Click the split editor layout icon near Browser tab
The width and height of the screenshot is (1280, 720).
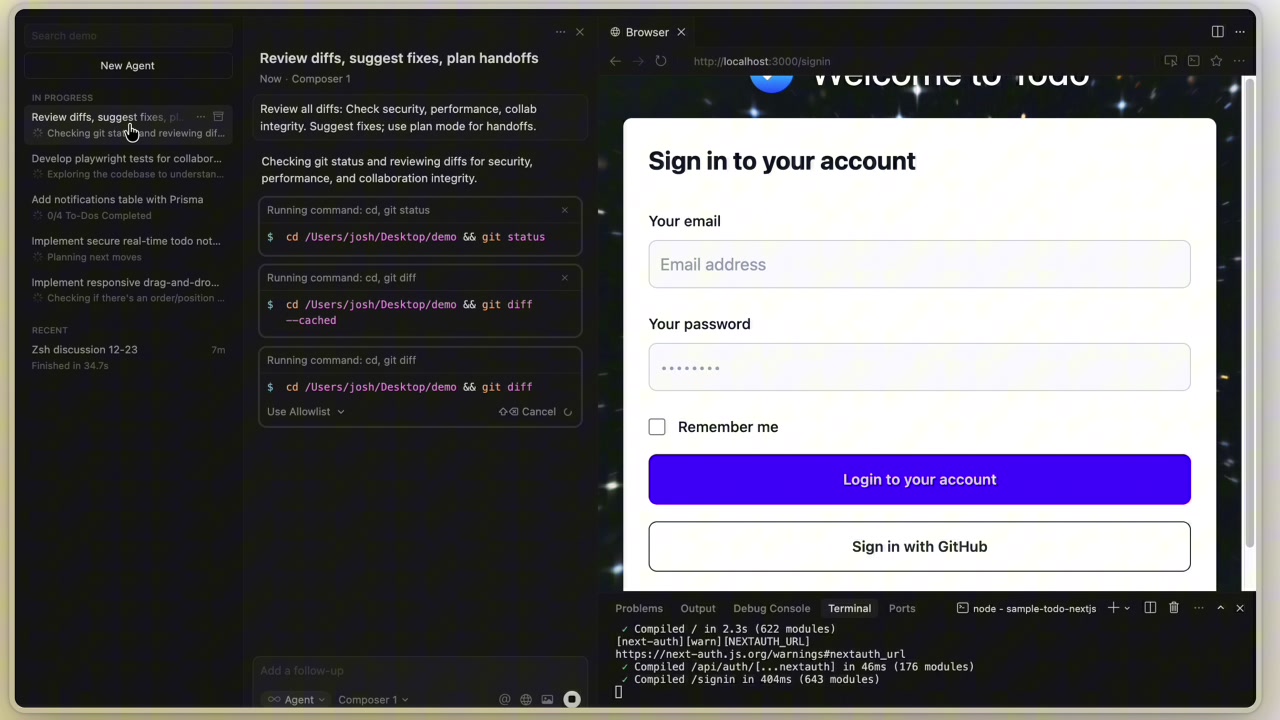(1217, 31)
